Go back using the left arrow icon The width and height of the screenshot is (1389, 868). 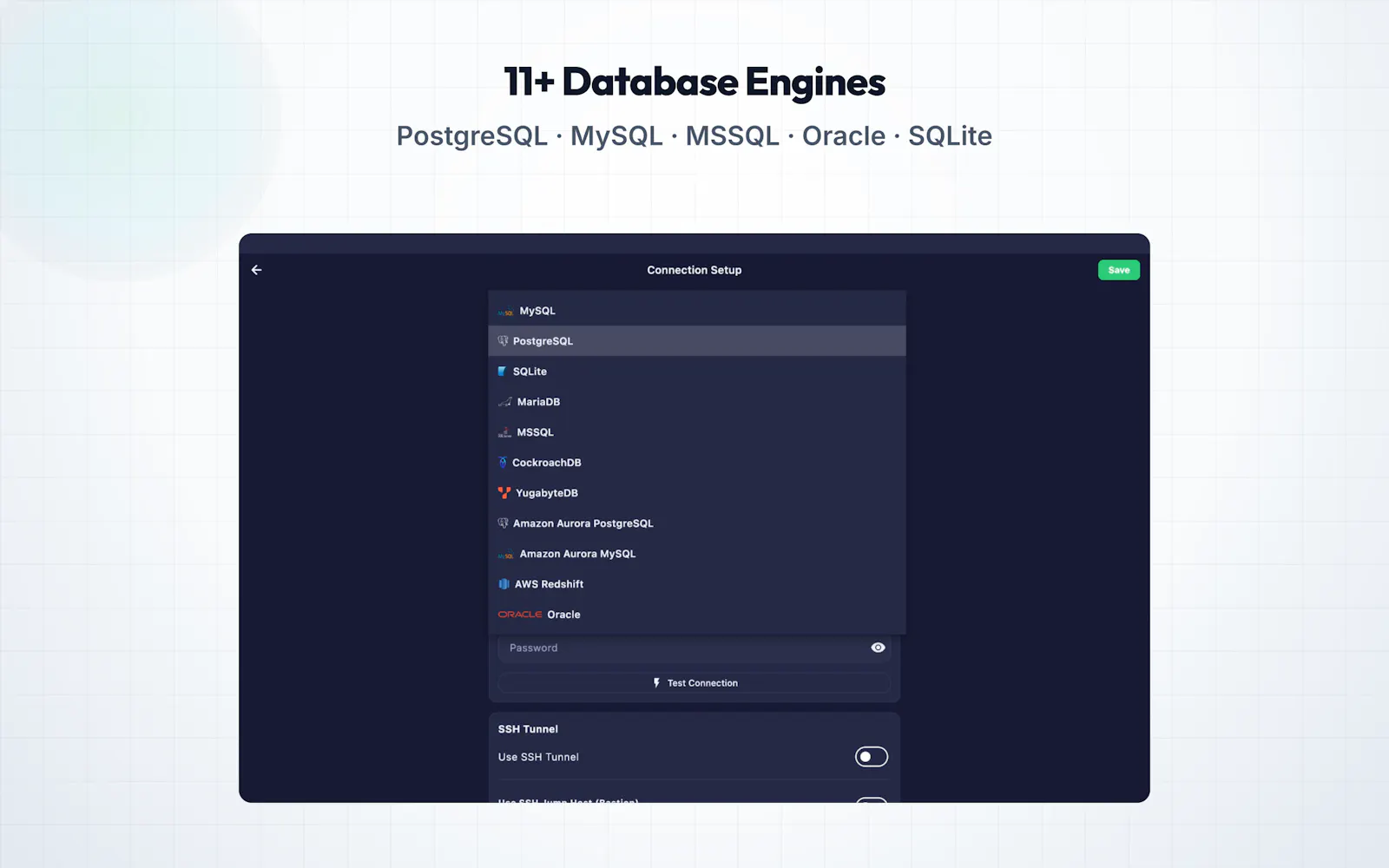[256, 270]
